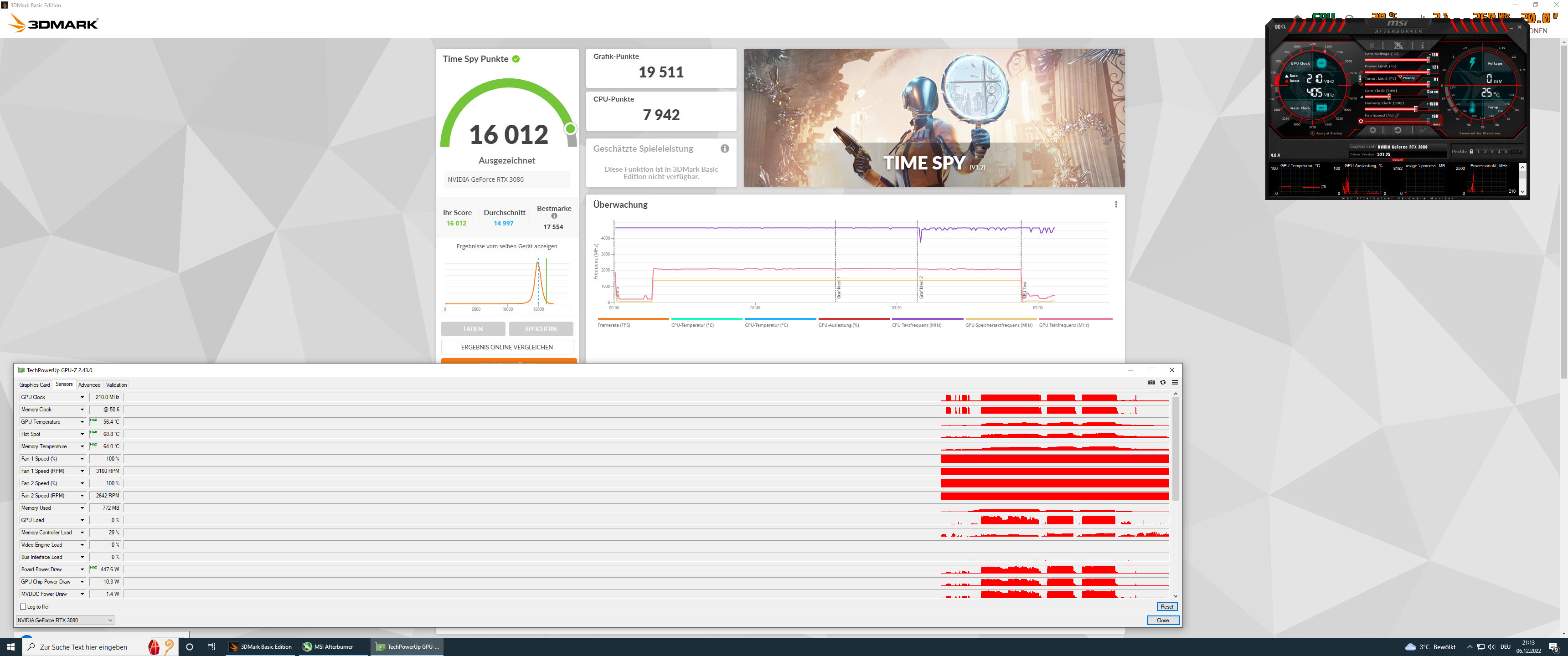Viewport: 1568px width, 656px height.
Task: Click Afterburner OC Scanner icon
Action: point(1281,27)
